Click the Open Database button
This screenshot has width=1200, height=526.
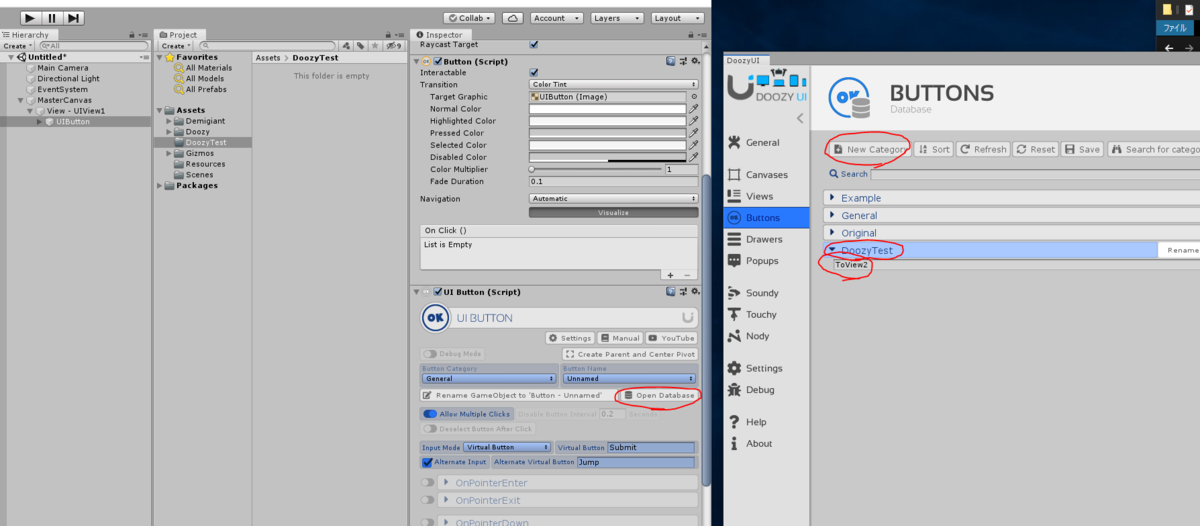(x=658, y=395)
